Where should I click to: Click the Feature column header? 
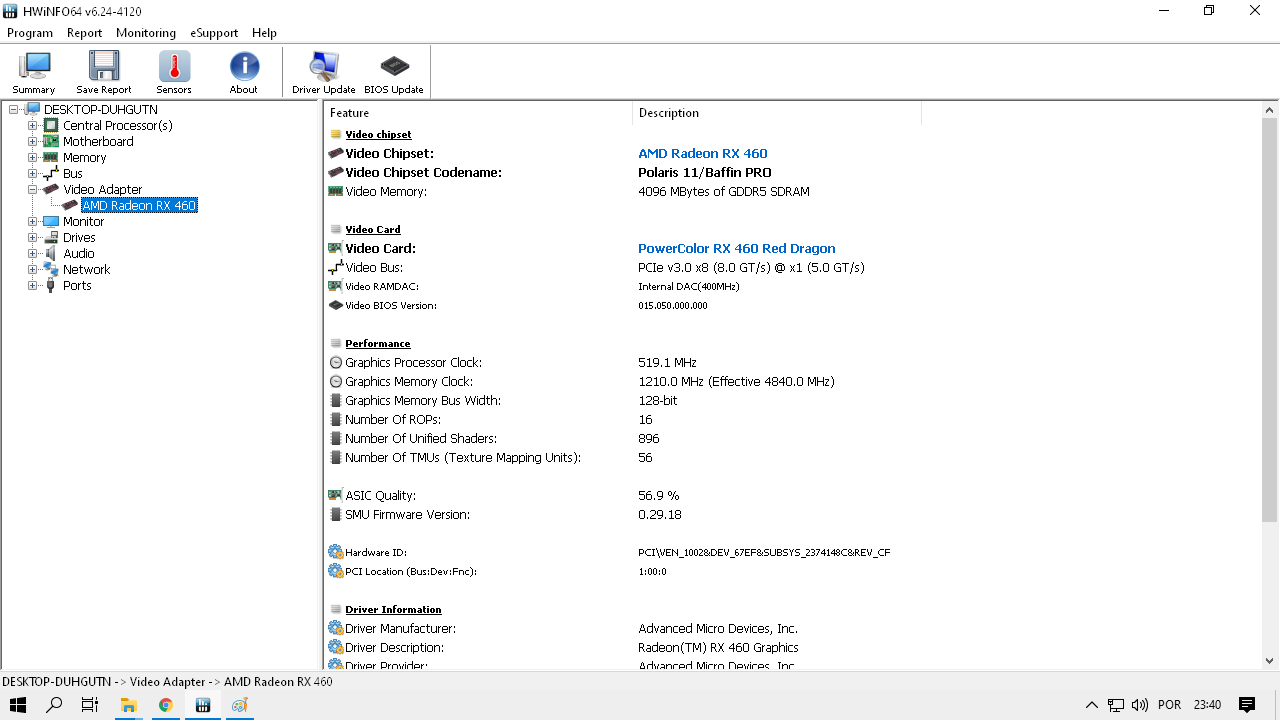tap(479, 113)
